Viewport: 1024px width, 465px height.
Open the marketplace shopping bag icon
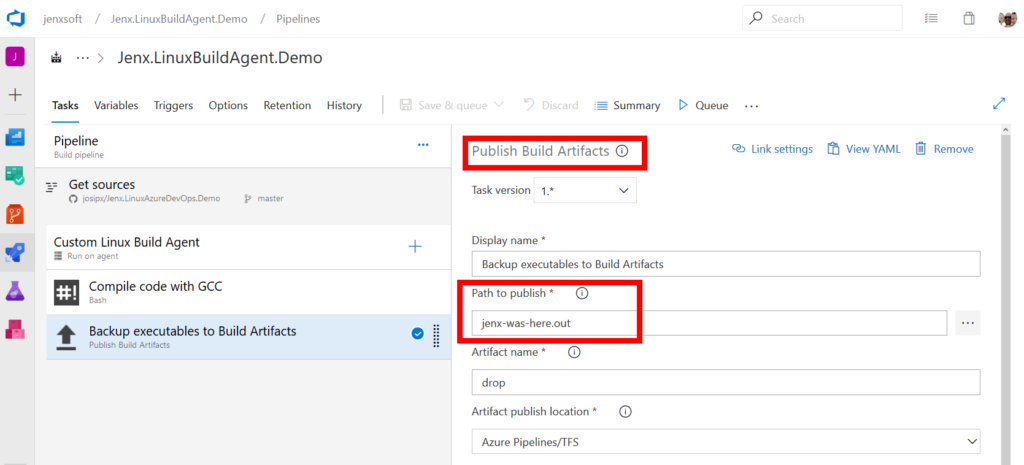pos(969,18)
